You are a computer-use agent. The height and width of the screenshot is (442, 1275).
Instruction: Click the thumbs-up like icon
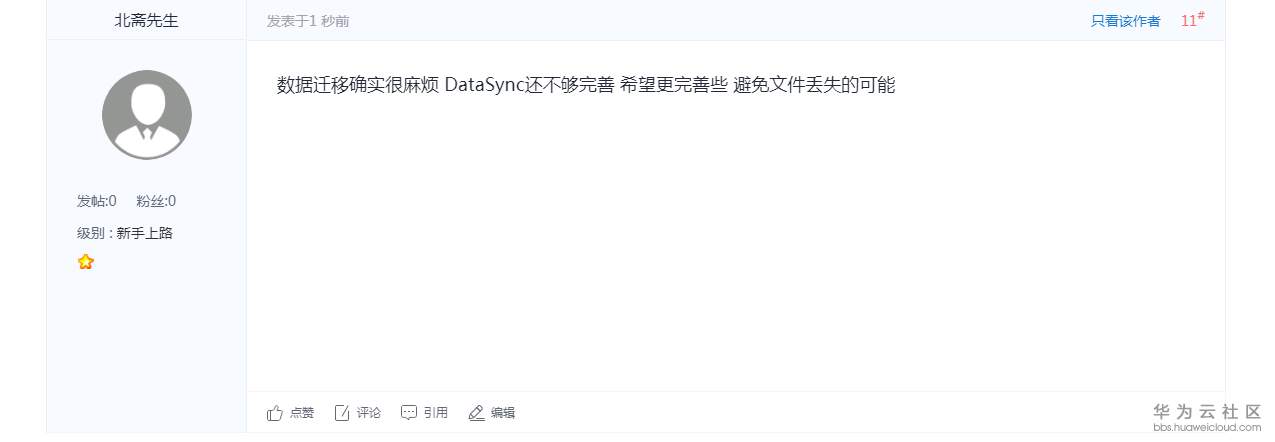coord(275,413)
